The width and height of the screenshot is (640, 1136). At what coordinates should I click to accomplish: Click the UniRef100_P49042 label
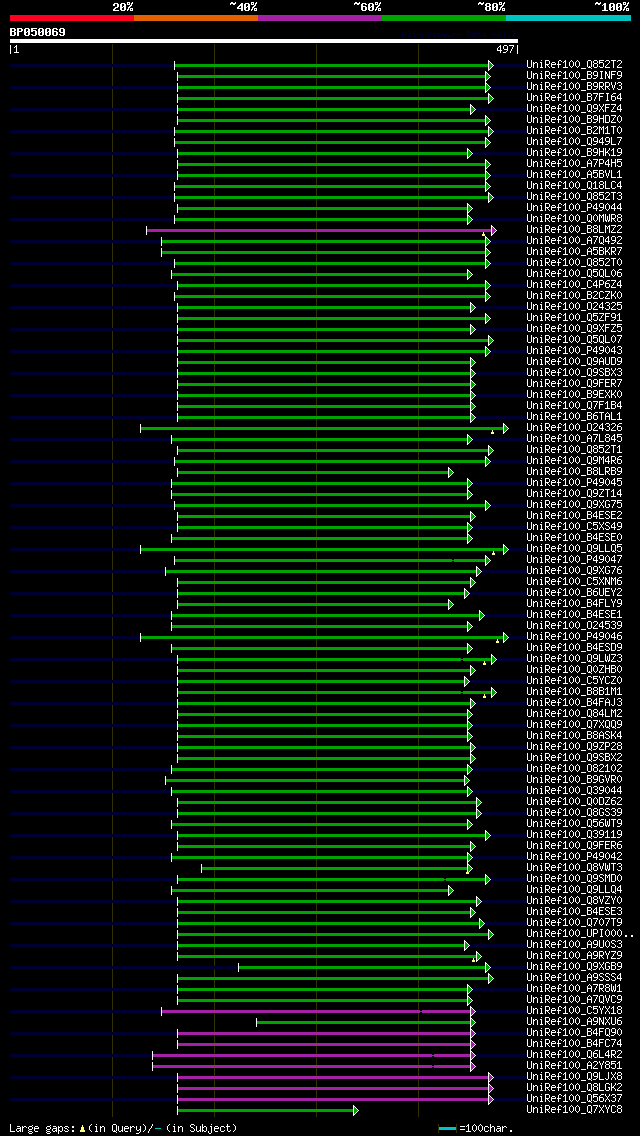[x=574, y=857]
